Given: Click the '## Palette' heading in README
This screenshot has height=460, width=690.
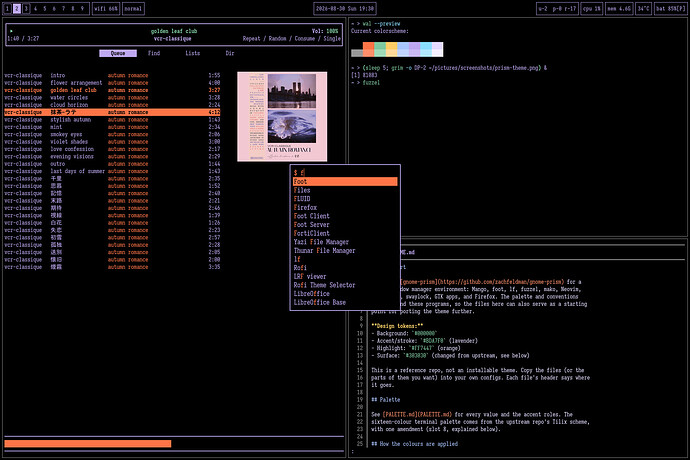Looking at the screenshot, I should [x=385, y=400].
